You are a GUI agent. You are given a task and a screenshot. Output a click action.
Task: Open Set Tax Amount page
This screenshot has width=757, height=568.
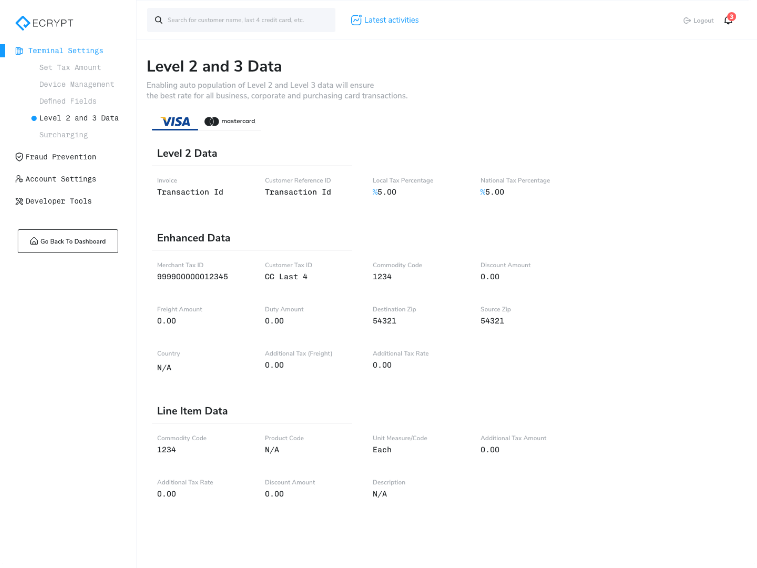(x=70, y=68)
